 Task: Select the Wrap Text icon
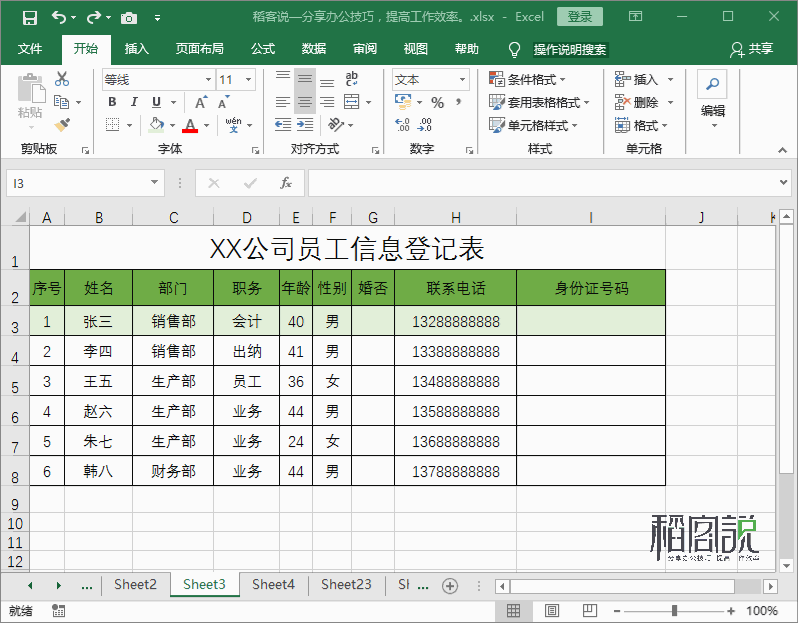tap(351, 79)
